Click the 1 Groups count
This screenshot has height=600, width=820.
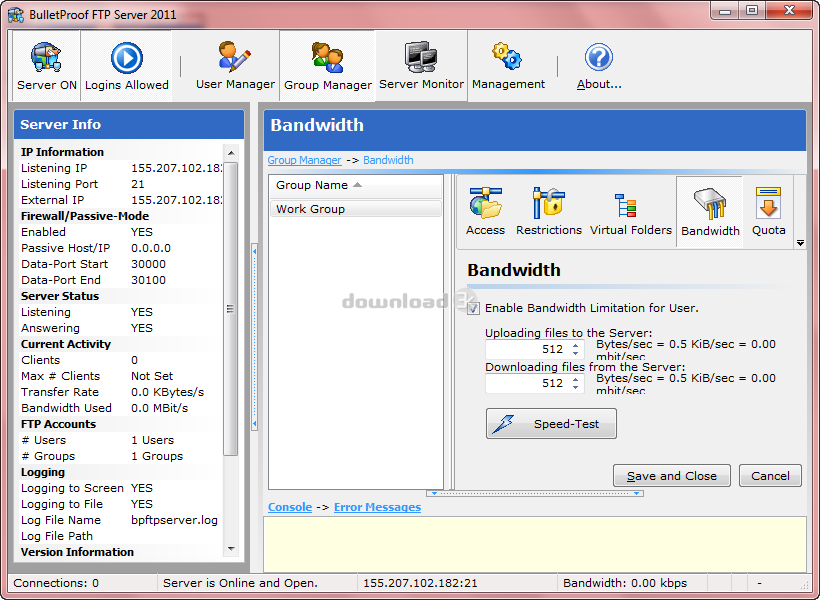tap(157, 456)
